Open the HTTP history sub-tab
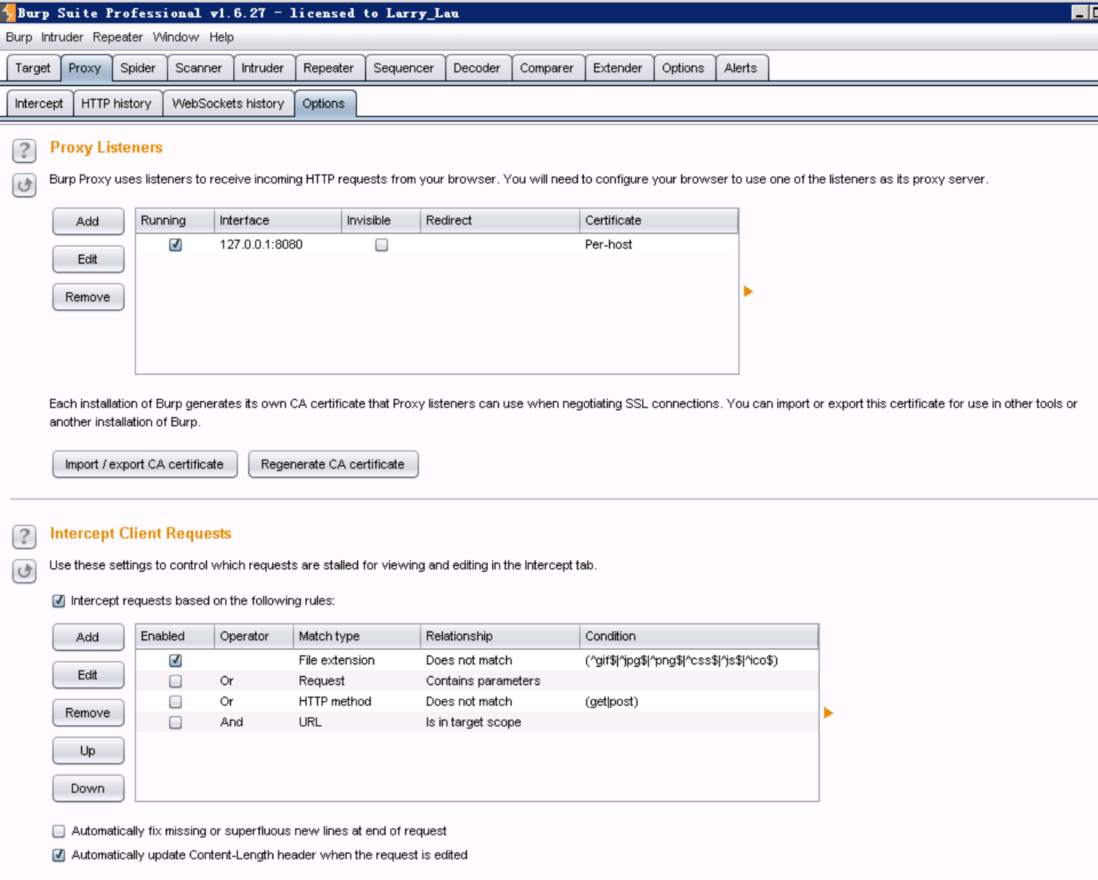 tap(116, 104)
